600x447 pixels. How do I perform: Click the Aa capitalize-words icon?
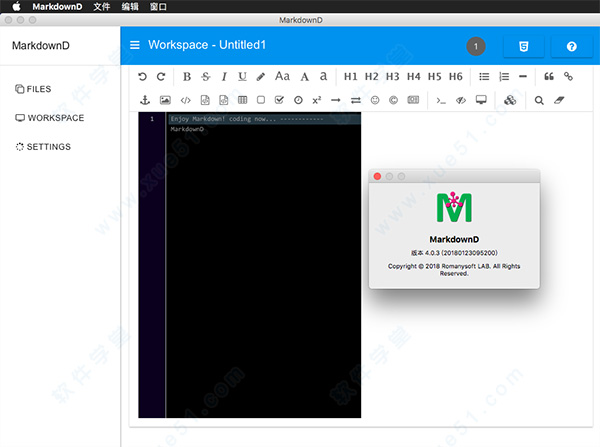[282, 76]
